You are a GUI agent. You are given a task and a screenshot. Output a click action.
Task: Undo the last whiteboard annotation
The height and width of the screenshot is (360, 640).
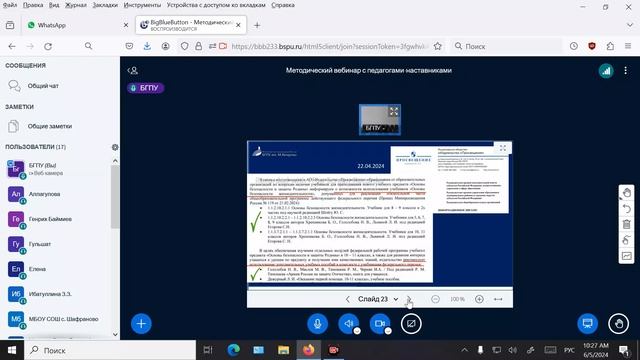pyautogui.click(x=626, y=209)
